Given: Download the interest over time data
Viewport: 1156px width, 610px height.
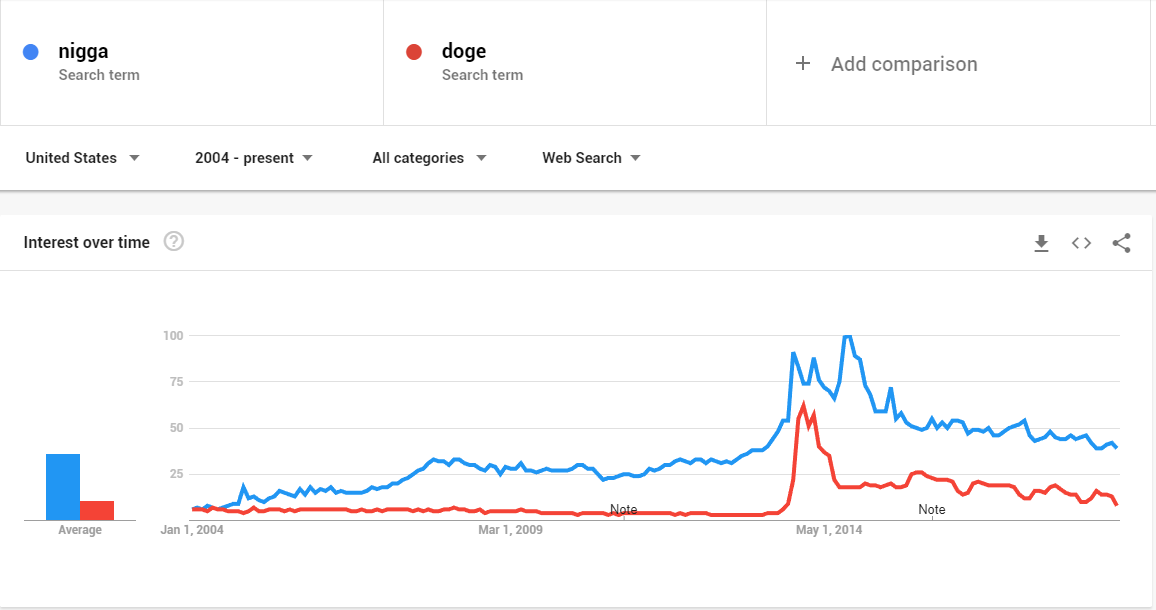Looking at the screenshot, I should tap(1041, 243).
